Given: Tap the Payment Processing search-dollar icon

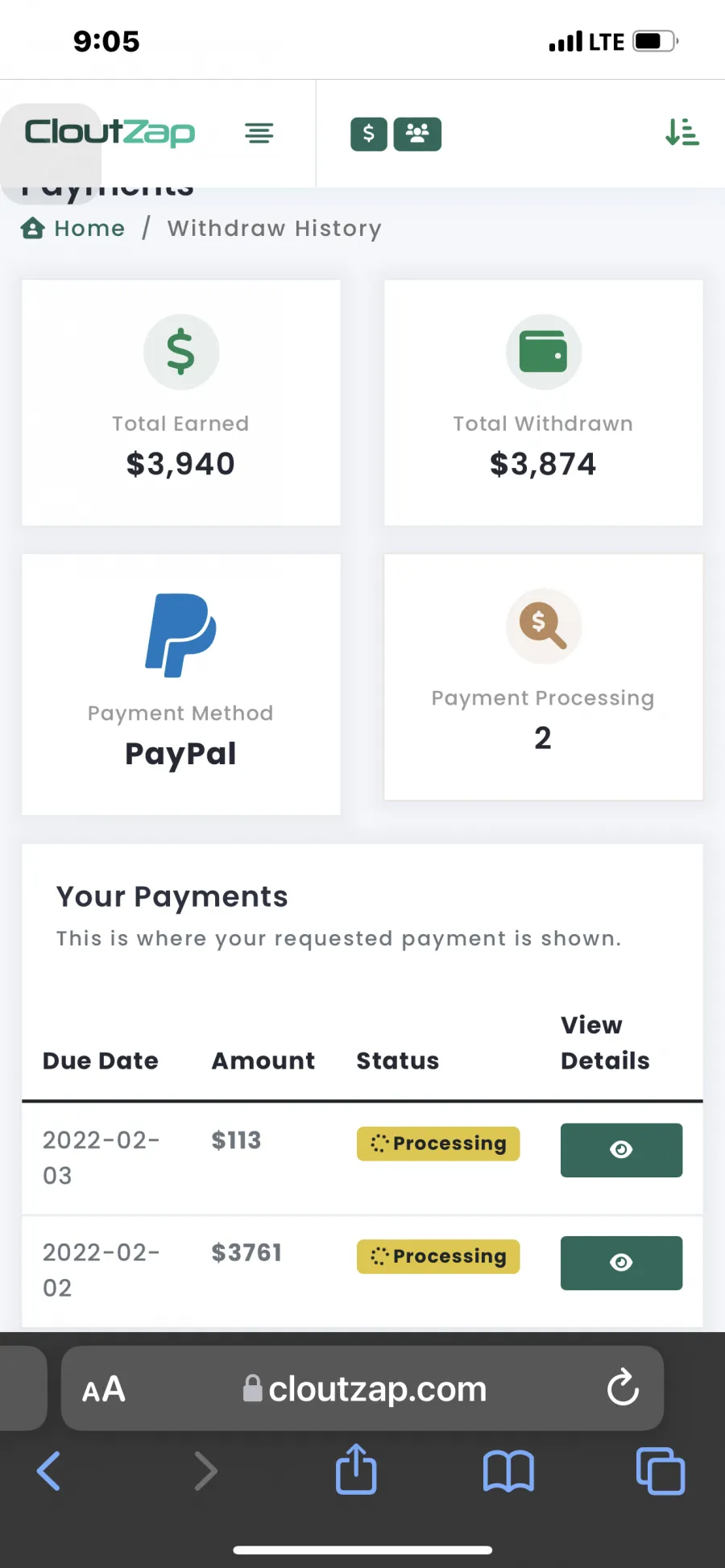Looking at the screenshot, I should pyautogui.click(x=544, y=626).
